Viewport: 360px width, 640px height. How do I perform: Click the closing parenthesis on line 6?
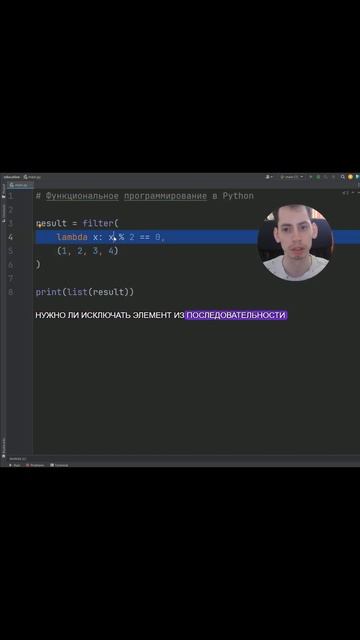coord(38,264)
